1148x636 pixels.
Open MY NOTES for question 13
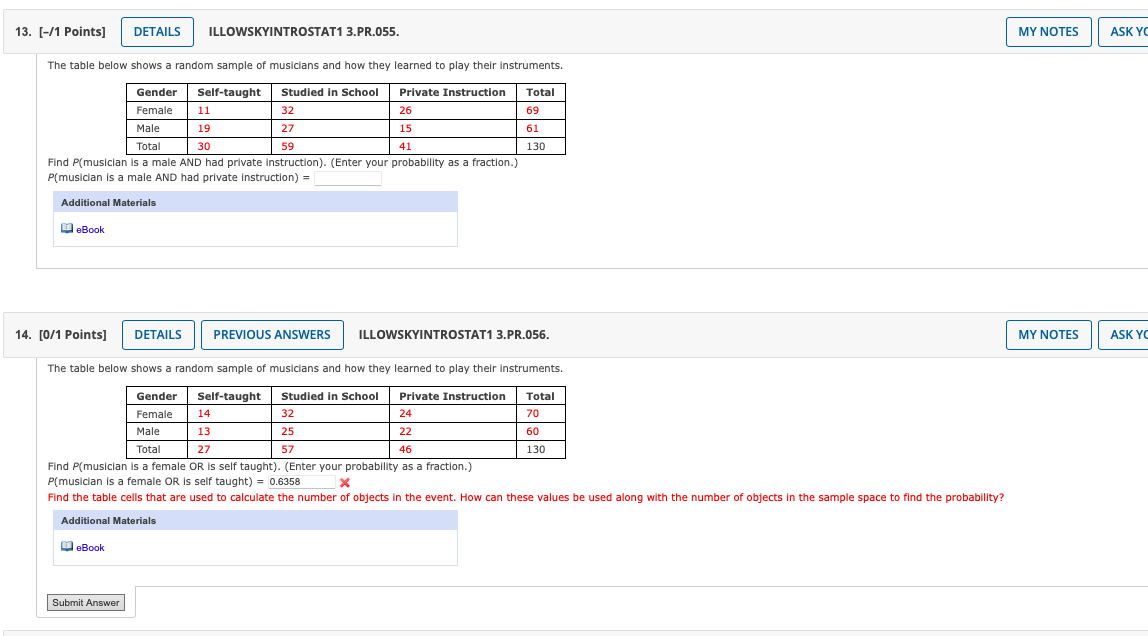coord(1048,31)
